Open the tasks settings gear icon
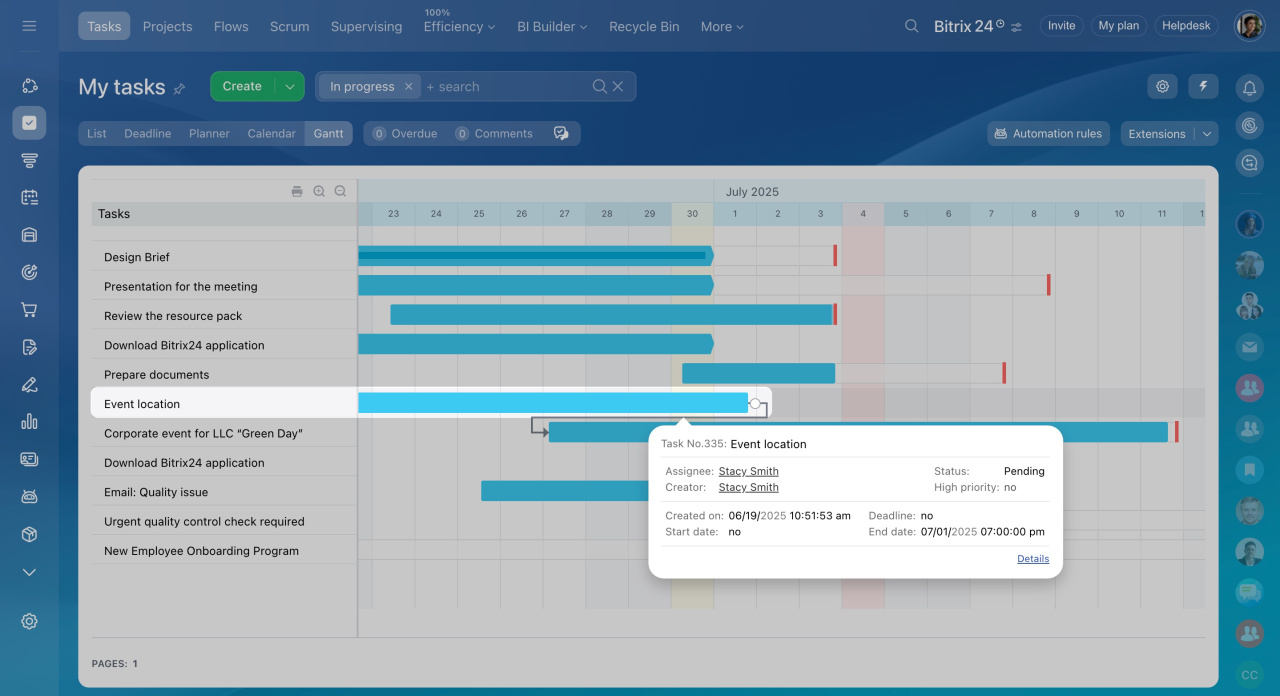 pyautogui.click(x=1162, y=87)
